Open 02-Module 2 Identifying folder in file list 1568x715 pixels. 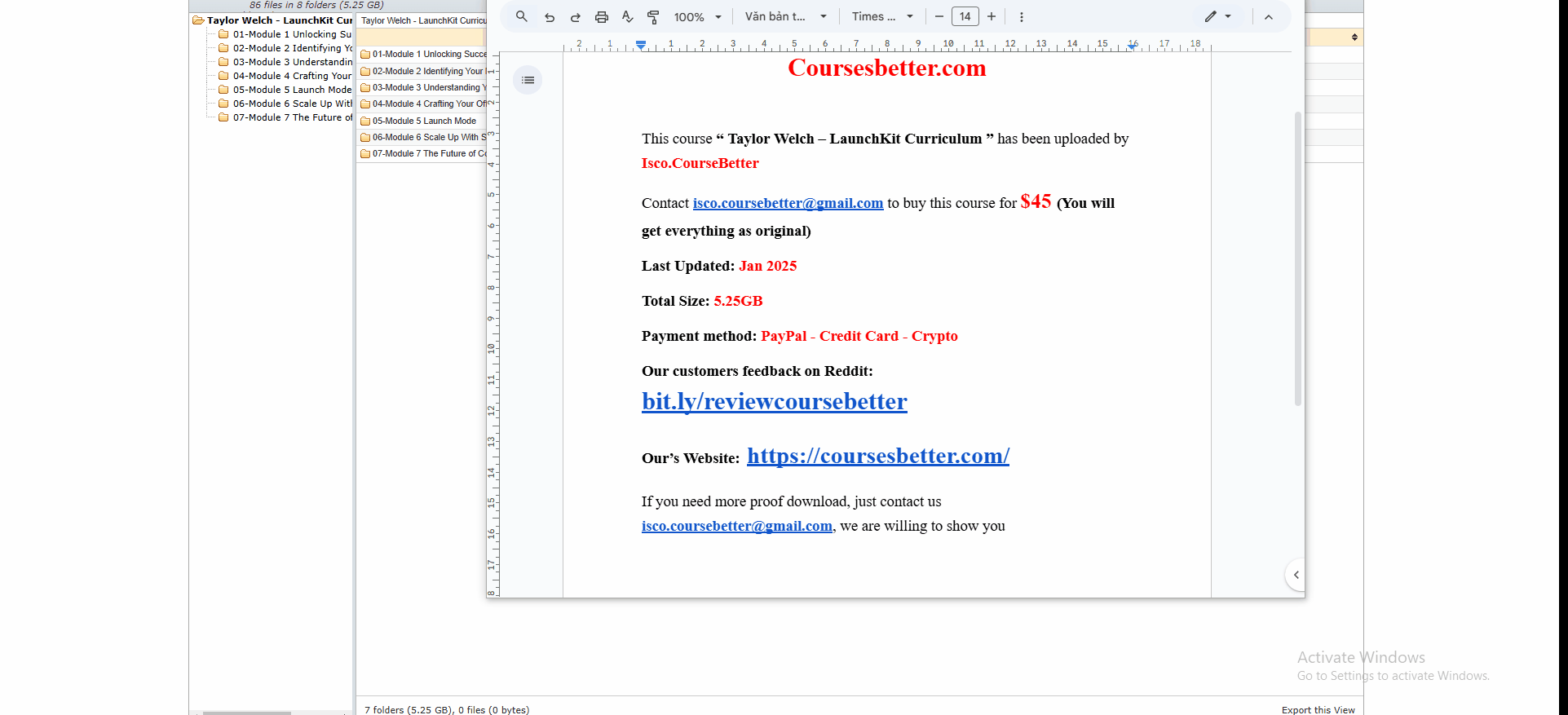423,71
